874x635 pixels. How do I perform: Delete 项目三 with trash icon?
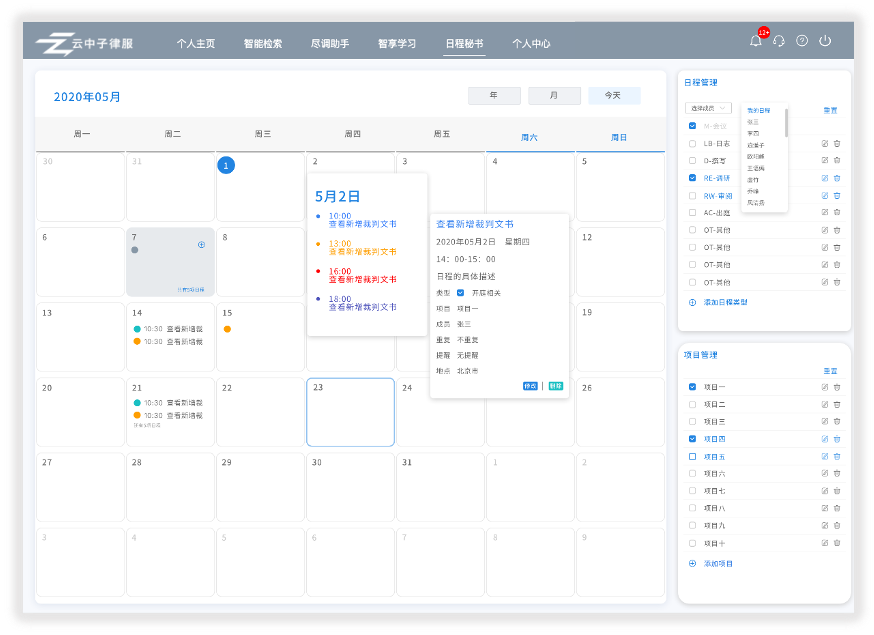(837, 421)
